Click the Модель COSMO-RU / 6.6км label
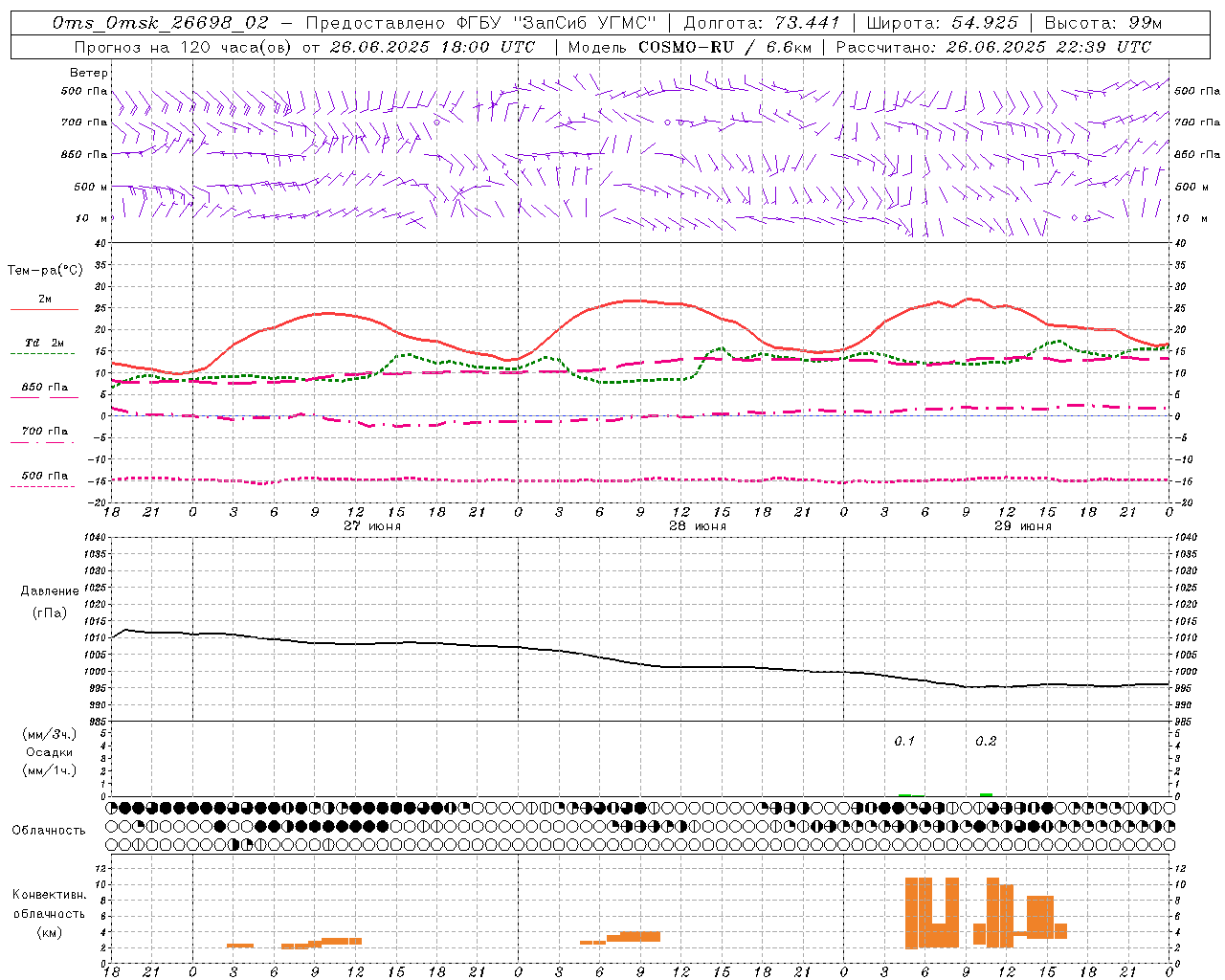Screen dimensions: 1225x980 (x=690, y=47)
